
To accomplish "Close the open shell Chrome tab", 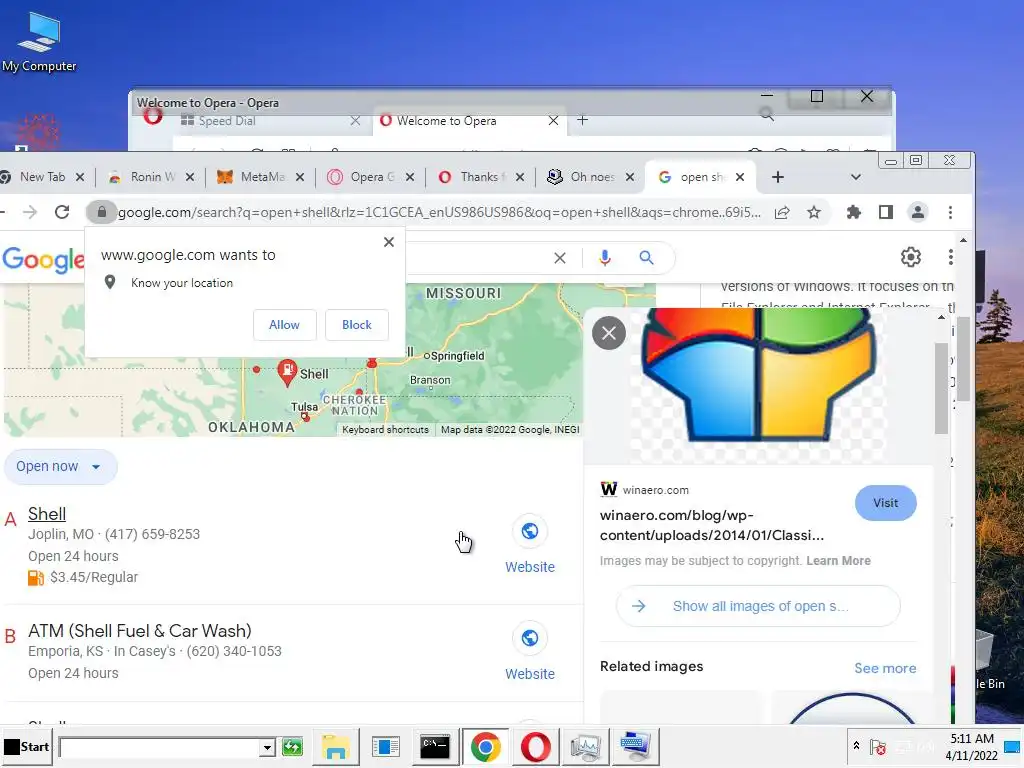I will pos(740,177).
